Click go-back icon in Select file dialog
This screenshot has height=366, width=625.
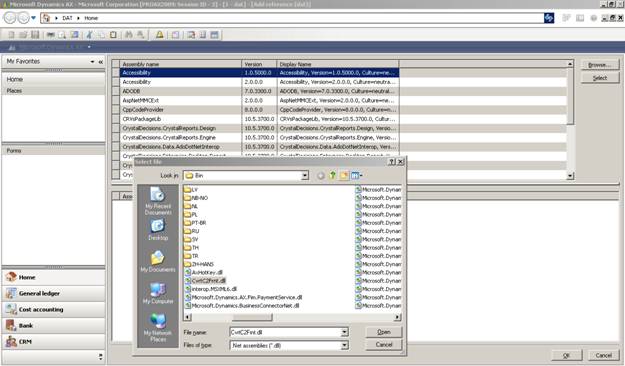pyautogui.click(x=320, y=175)
